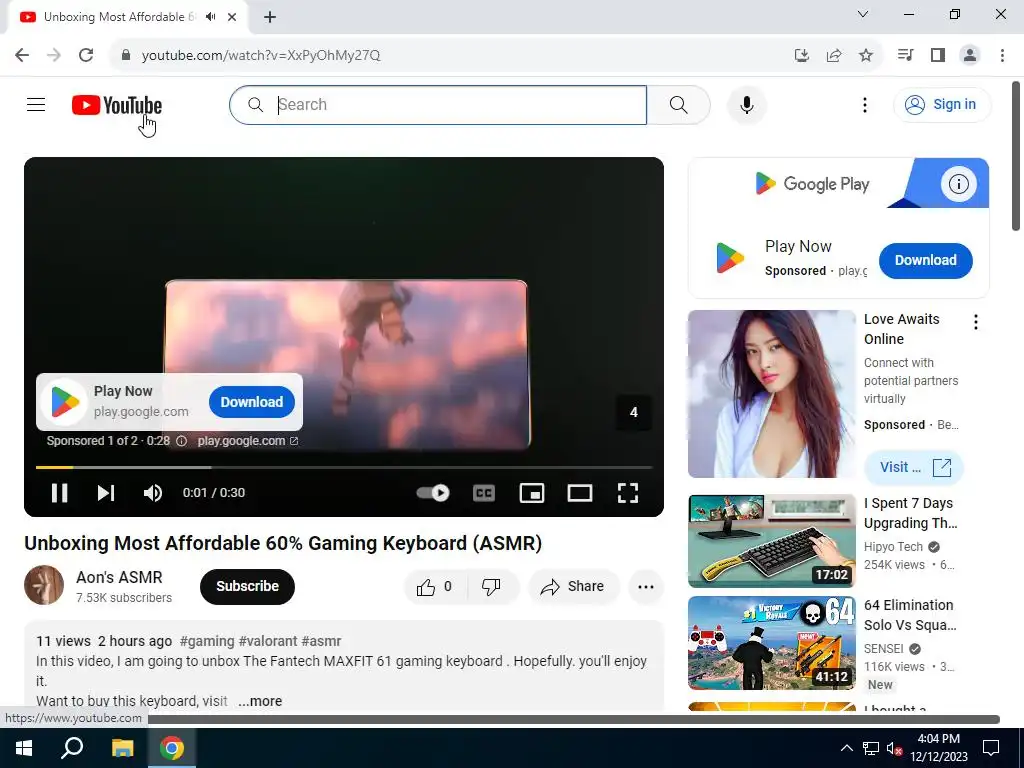This screenshot has height=768, width=1024.
Task: Click the #valorant hashtag
Action: [x=268, y=641]
